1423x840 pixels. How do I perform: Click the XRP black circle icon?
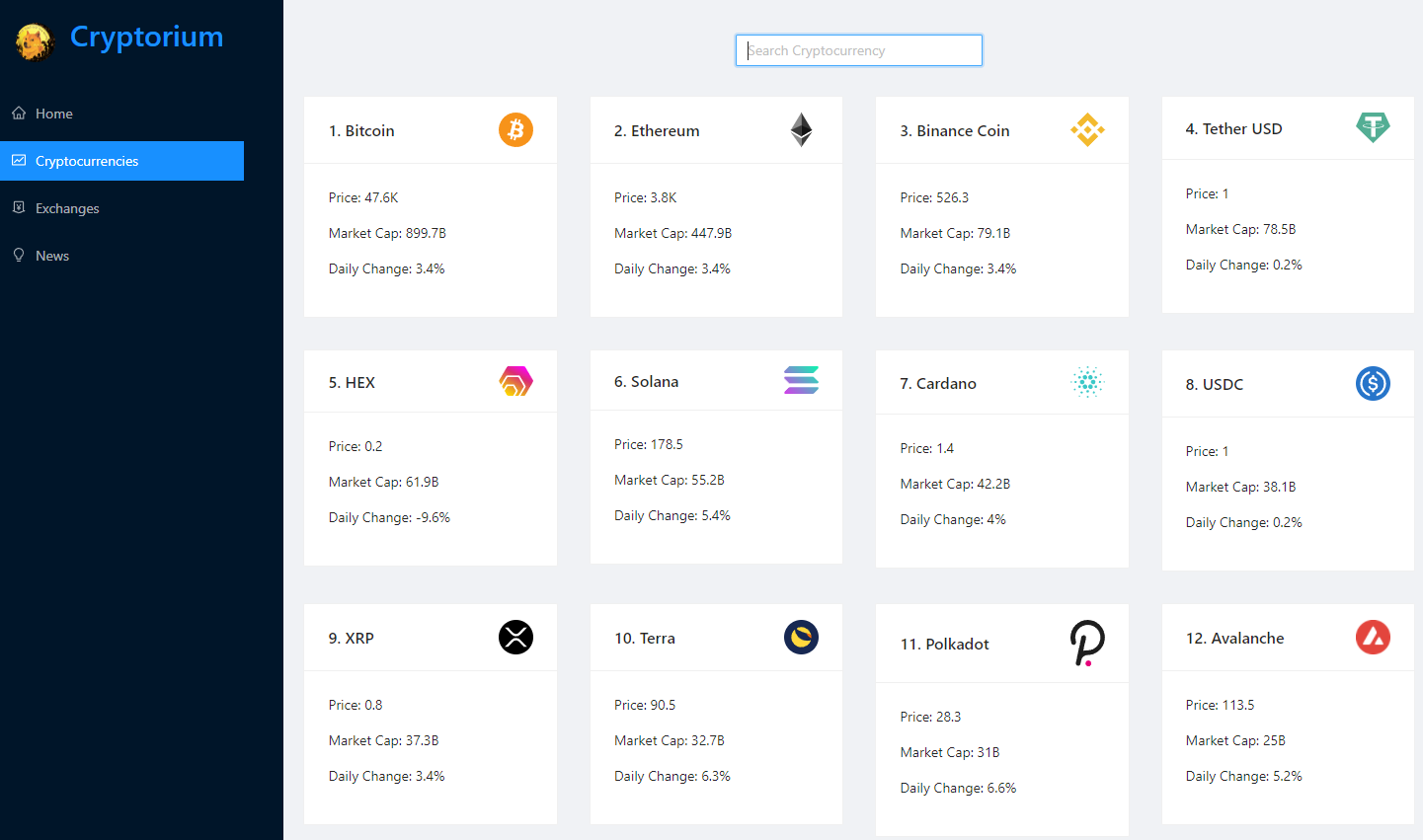click(x=515, y=638)
